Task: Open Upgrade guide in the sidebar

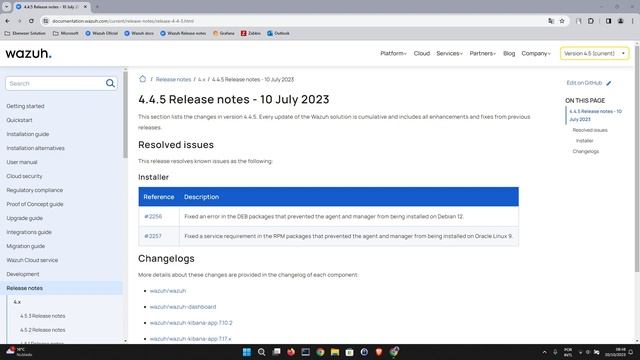Action: click(24, 218)
